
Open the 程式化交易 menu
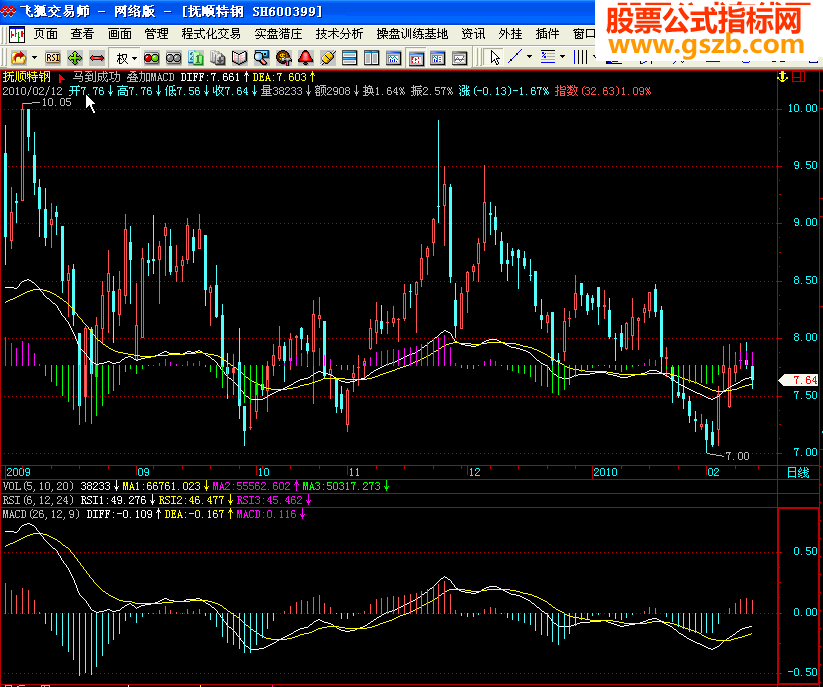213,33
